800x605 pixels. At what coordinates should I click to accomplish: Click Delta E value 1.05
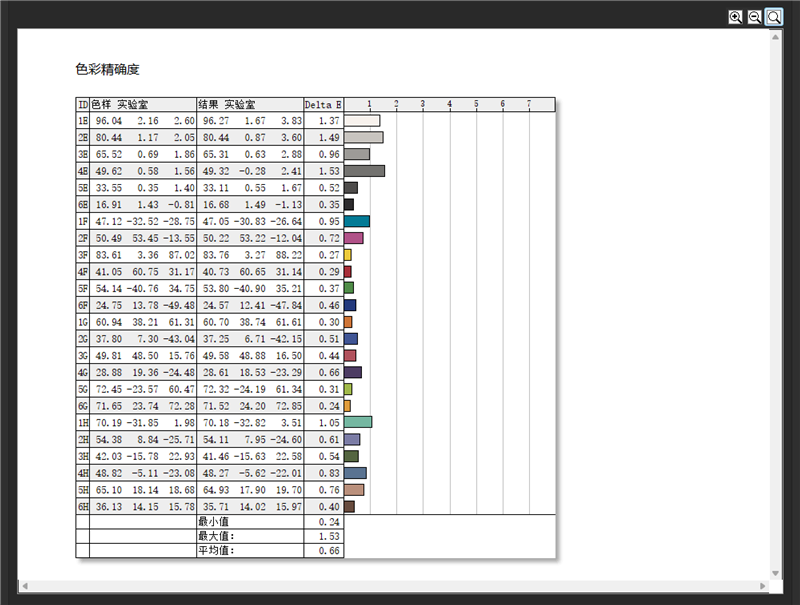click(329, 422)
